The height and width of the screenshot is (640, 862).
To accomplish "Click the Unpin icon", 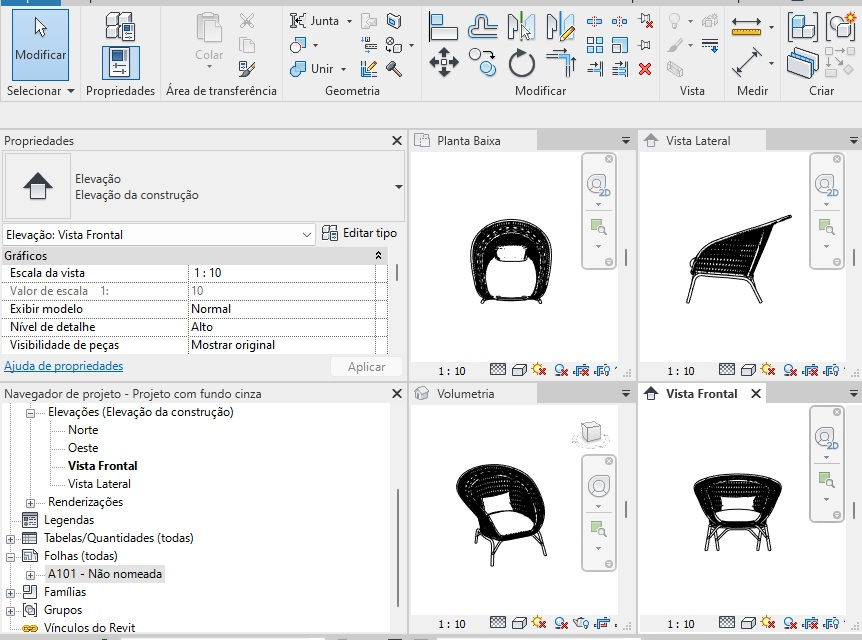I will point(645,21).
